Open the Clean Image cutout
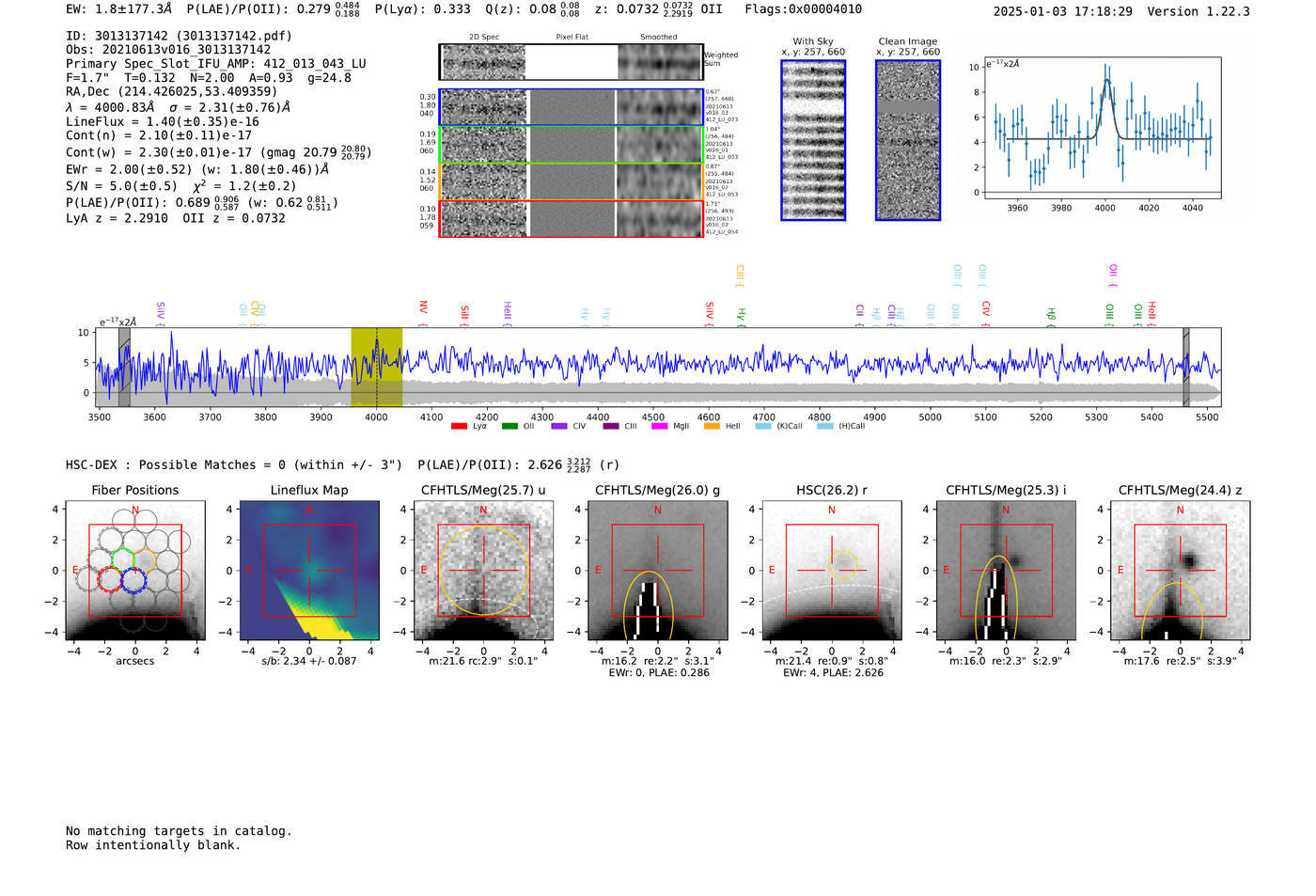 908,140
